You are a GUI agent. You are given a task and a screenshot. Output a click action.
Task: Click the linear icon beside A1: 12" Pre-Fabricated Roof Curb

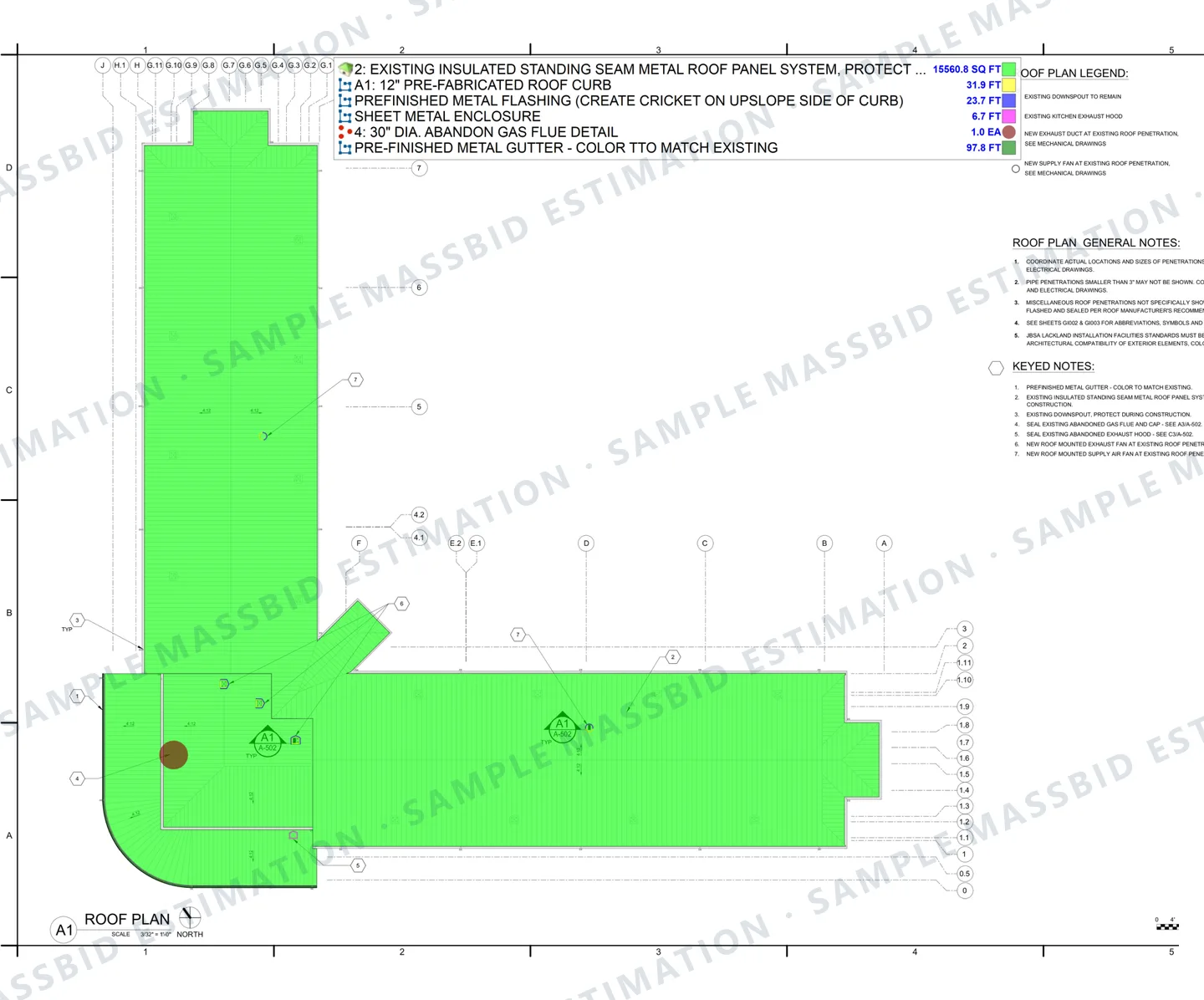344,85
